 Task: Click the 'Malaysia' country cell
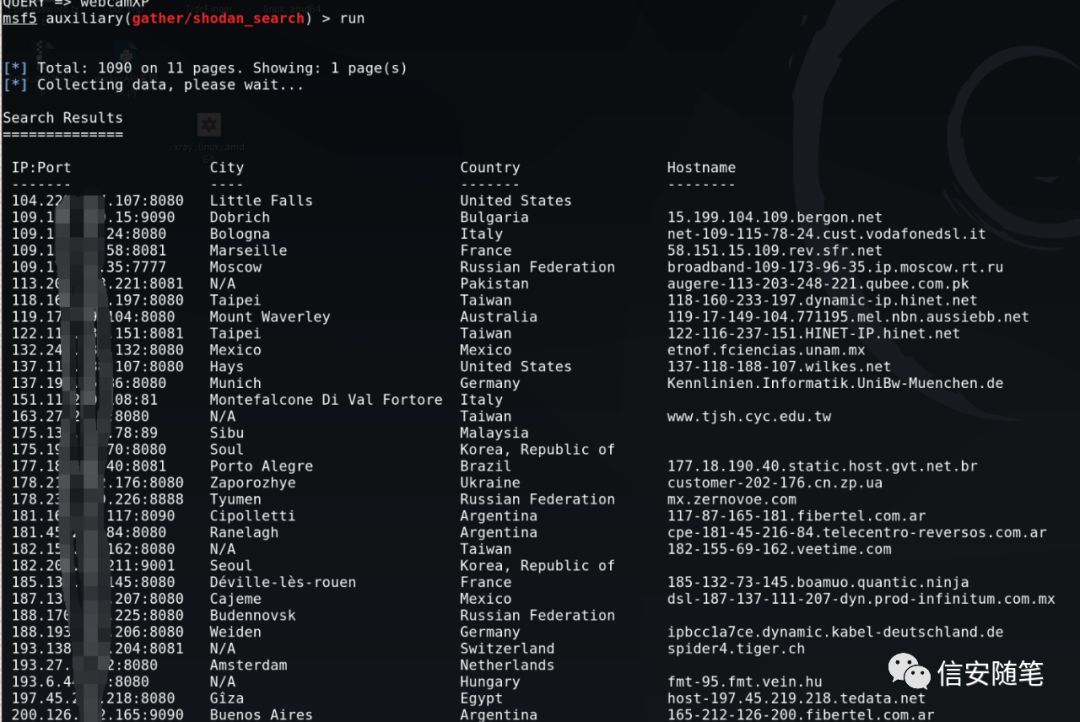pos(494,433)
